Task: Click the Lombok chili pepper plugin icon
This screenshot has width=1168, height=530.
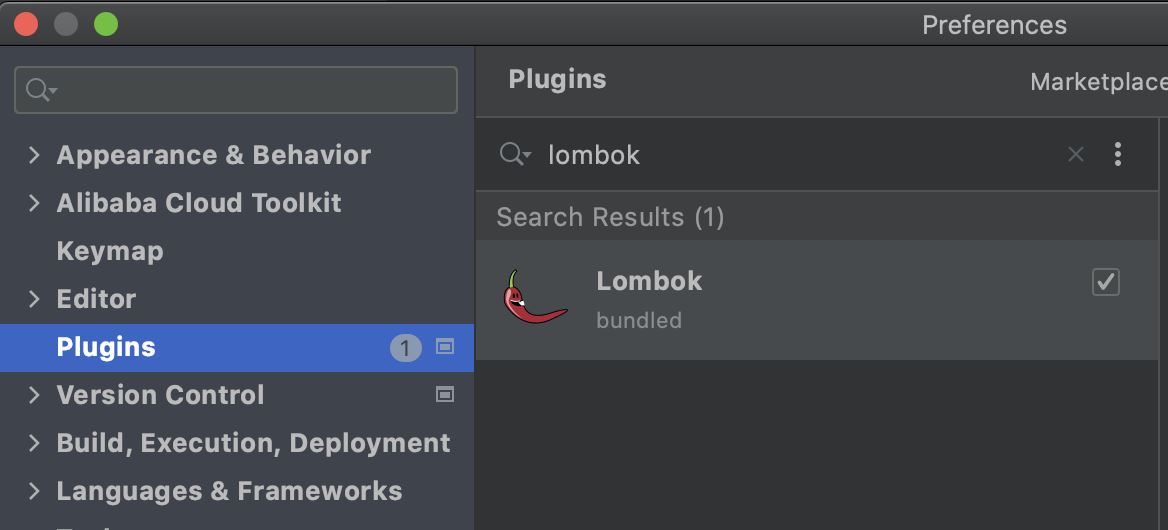Action: coord(535,298)
